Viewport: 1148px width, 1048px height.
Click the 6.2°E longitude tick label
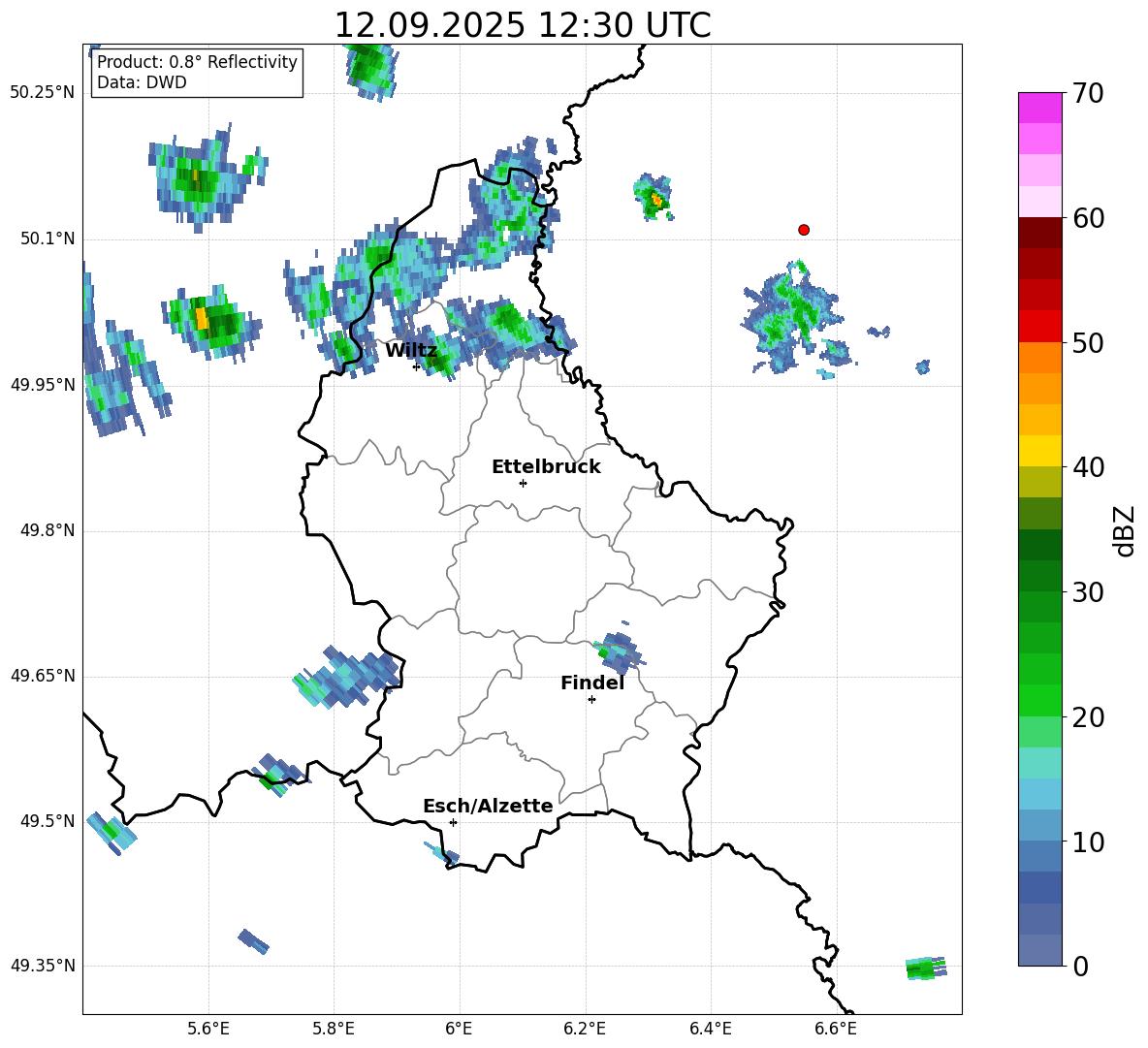[585, 1028]
